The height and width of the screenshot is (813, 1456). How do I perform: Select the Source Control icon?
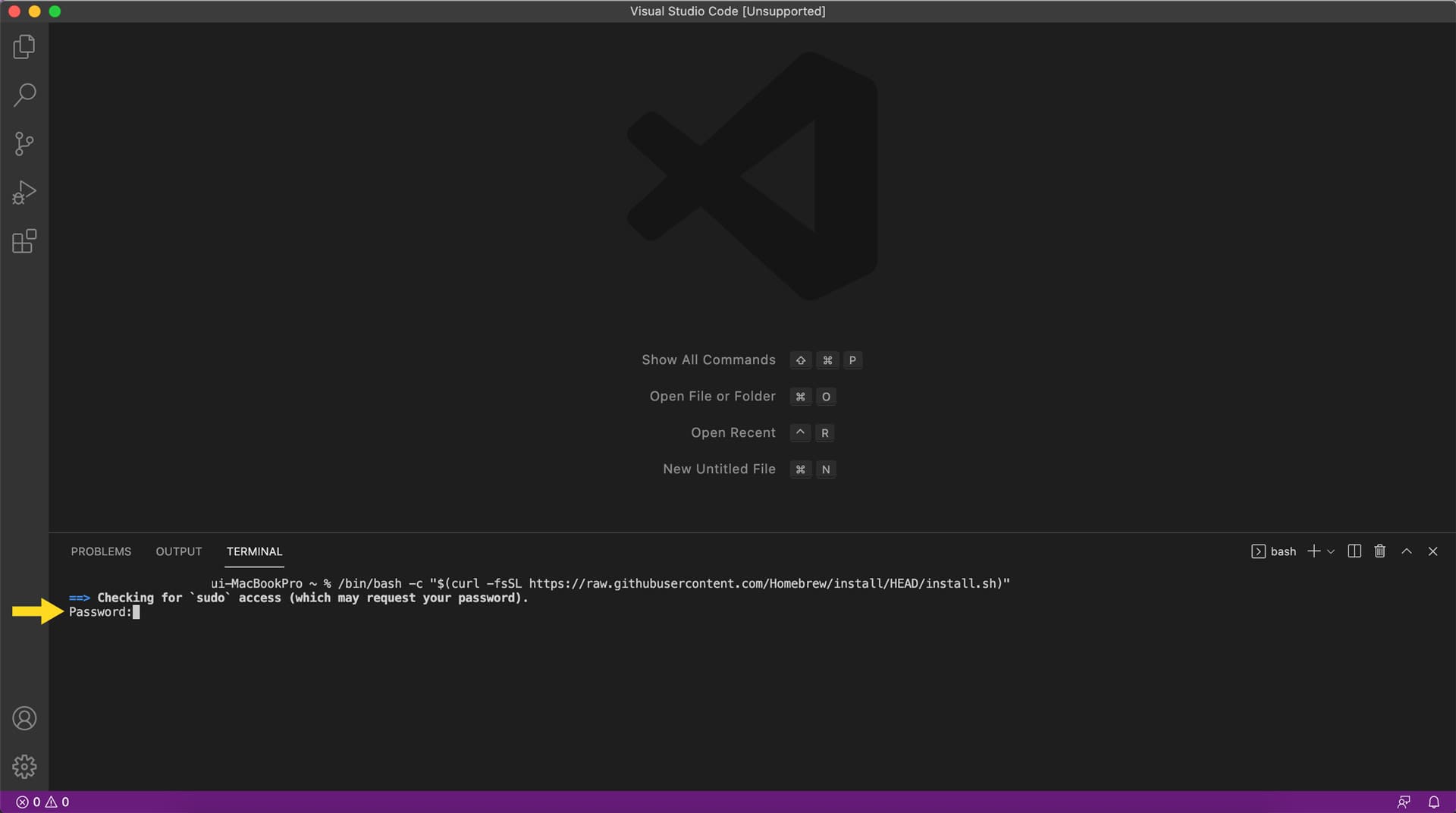[24, 143]
